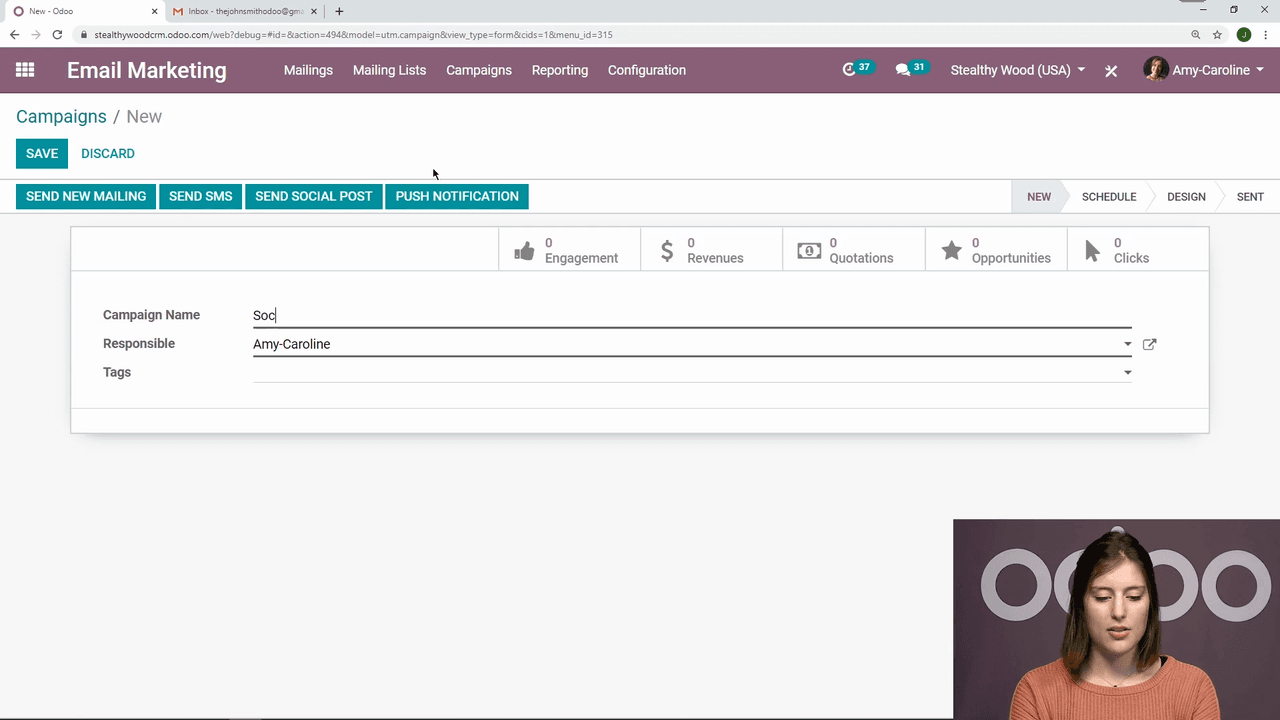Click the Engagement thumbs-up stat button
The width and height of the screenshot is (1280, 720).
569,250
